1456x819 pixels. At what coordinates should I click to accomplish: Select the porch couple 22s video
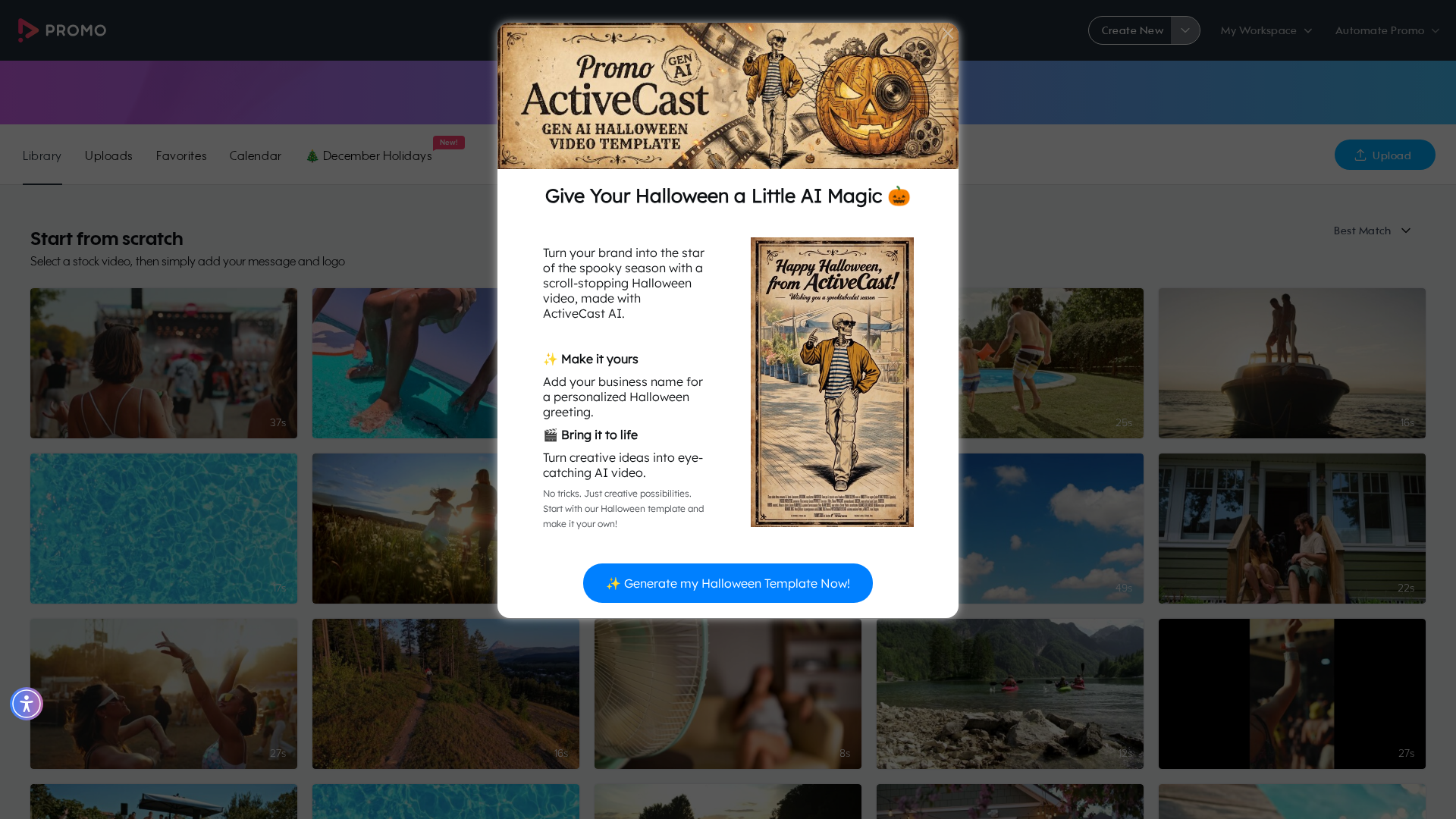coord(1292,529)
